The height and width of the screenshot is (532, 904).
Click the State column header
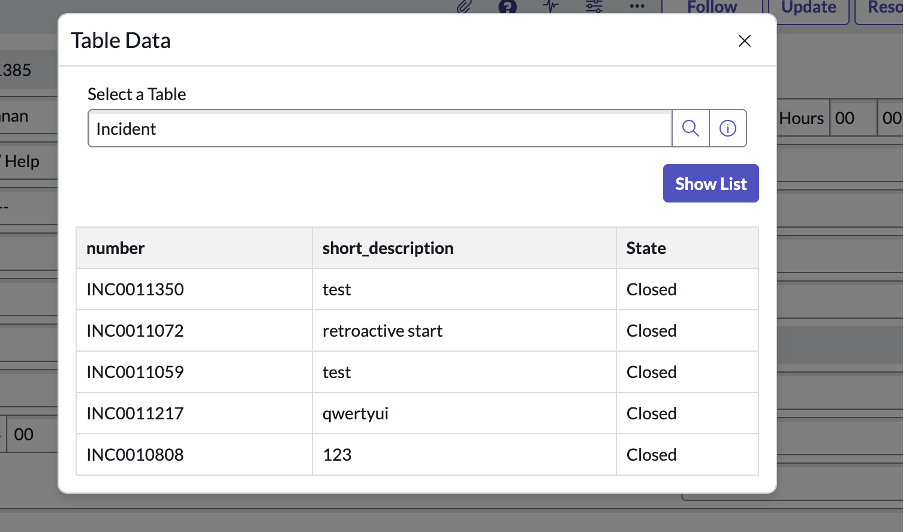coord(687,248)
